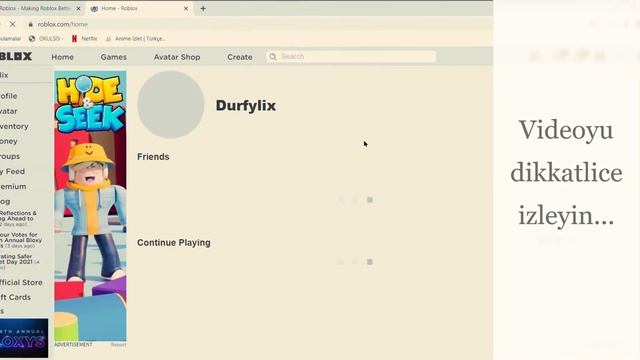Image resolution: width=640 pixels, height=360 pixels.
Task: Open Inventory in the sidebar
Action: (x=14, y=126)
